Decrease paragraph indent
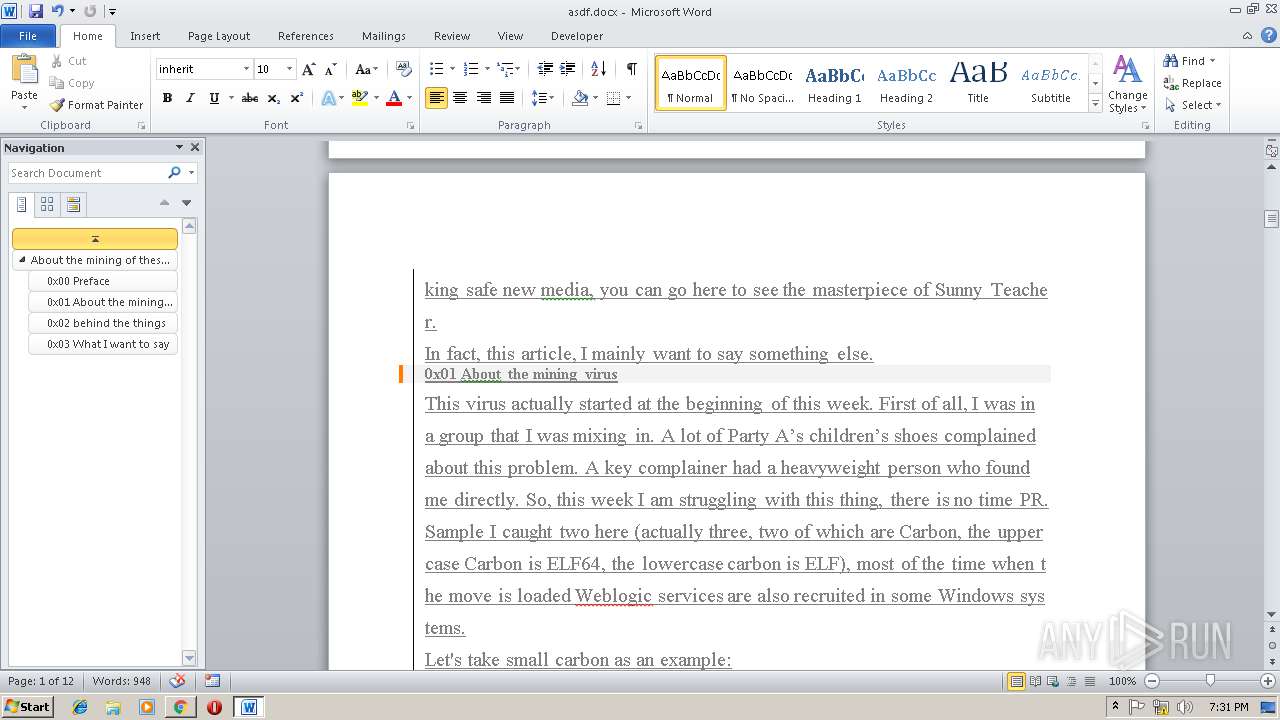1280x720 pixels. click(545, 69)
